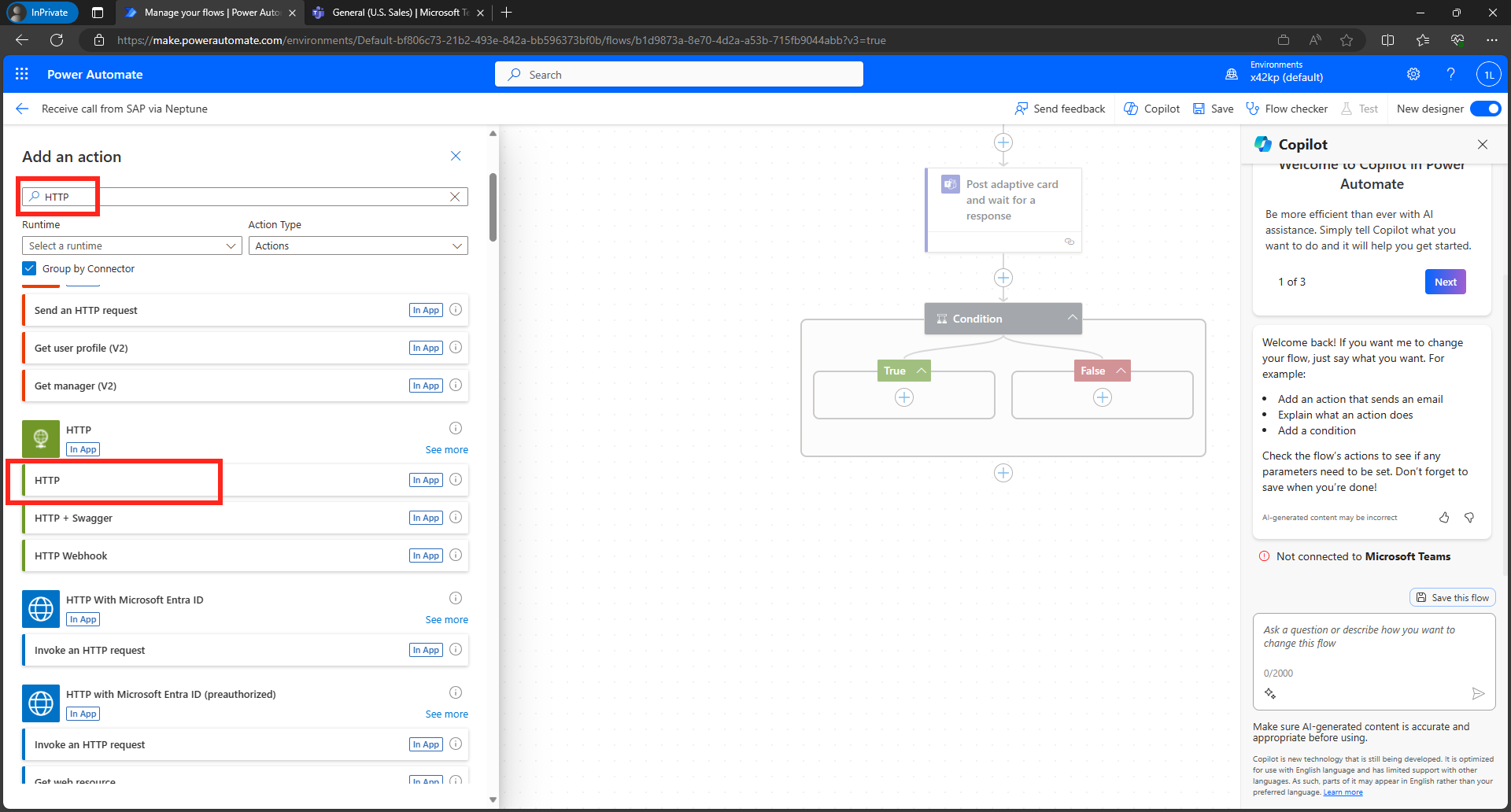Show info for the HTTP connector group

[x=456, y=428]
